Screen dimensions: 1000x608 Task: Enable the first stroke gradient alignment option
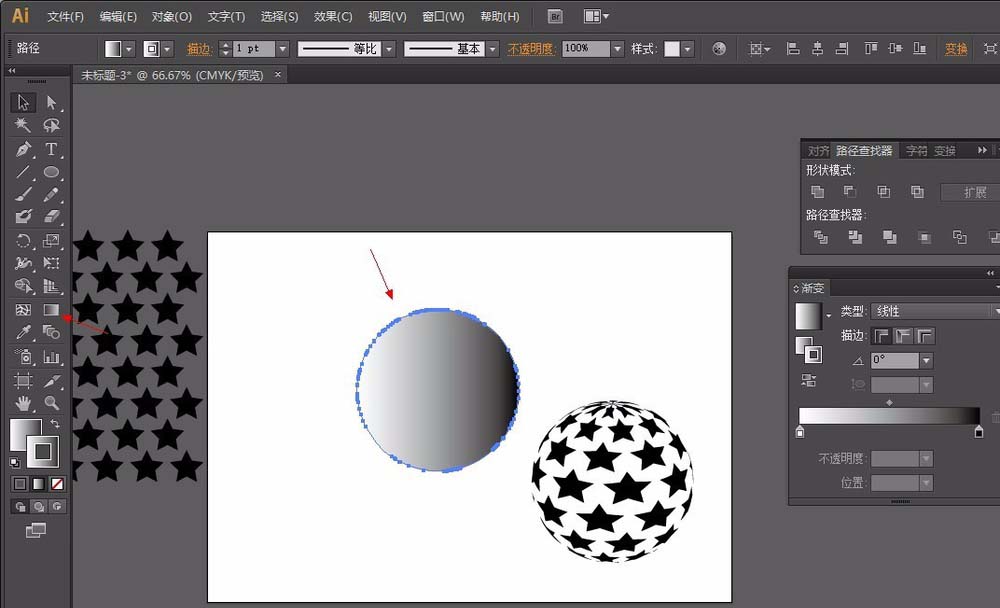881,335
